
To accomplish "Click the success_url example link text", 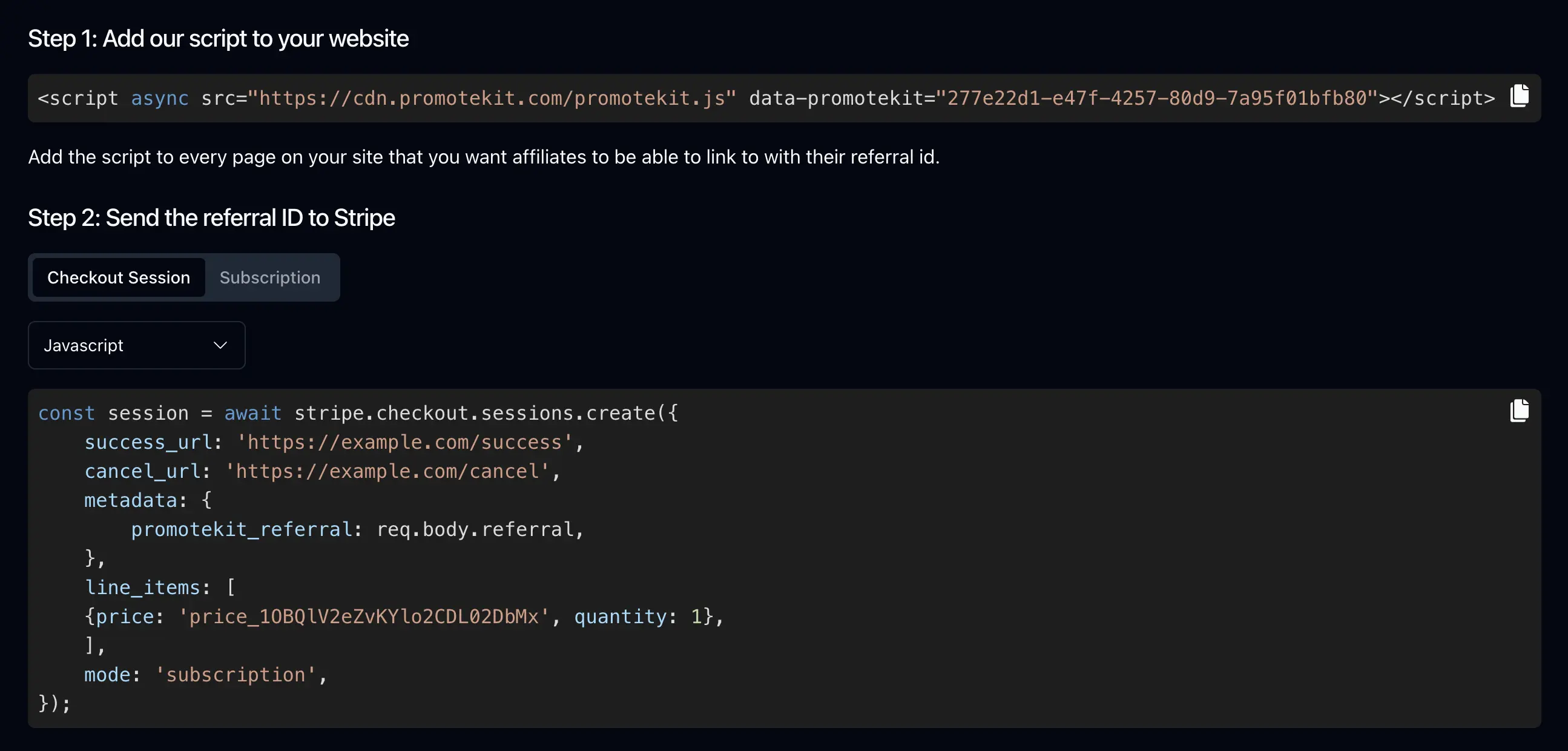I will point(404,442).
